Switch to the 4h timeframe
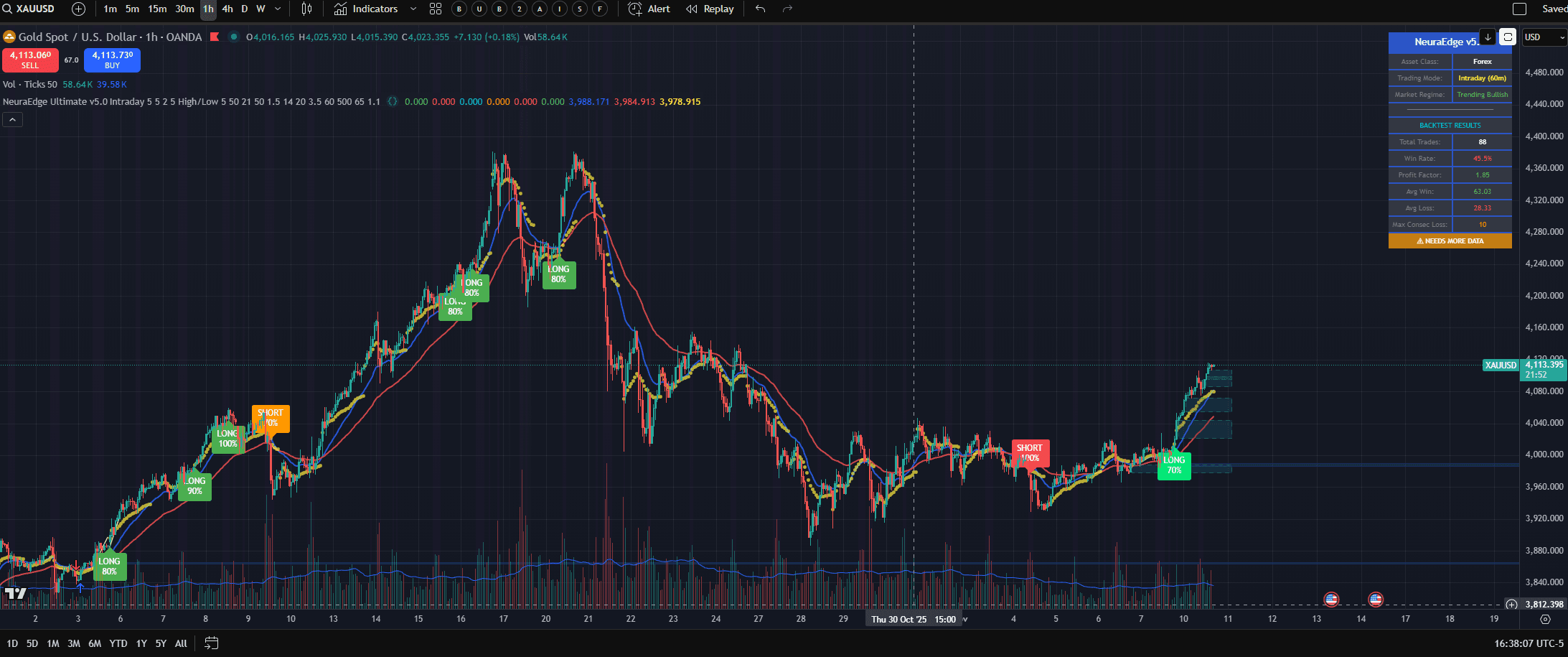Image resolution: width=1568 pixels, height=657 pixels. [227, 9]
